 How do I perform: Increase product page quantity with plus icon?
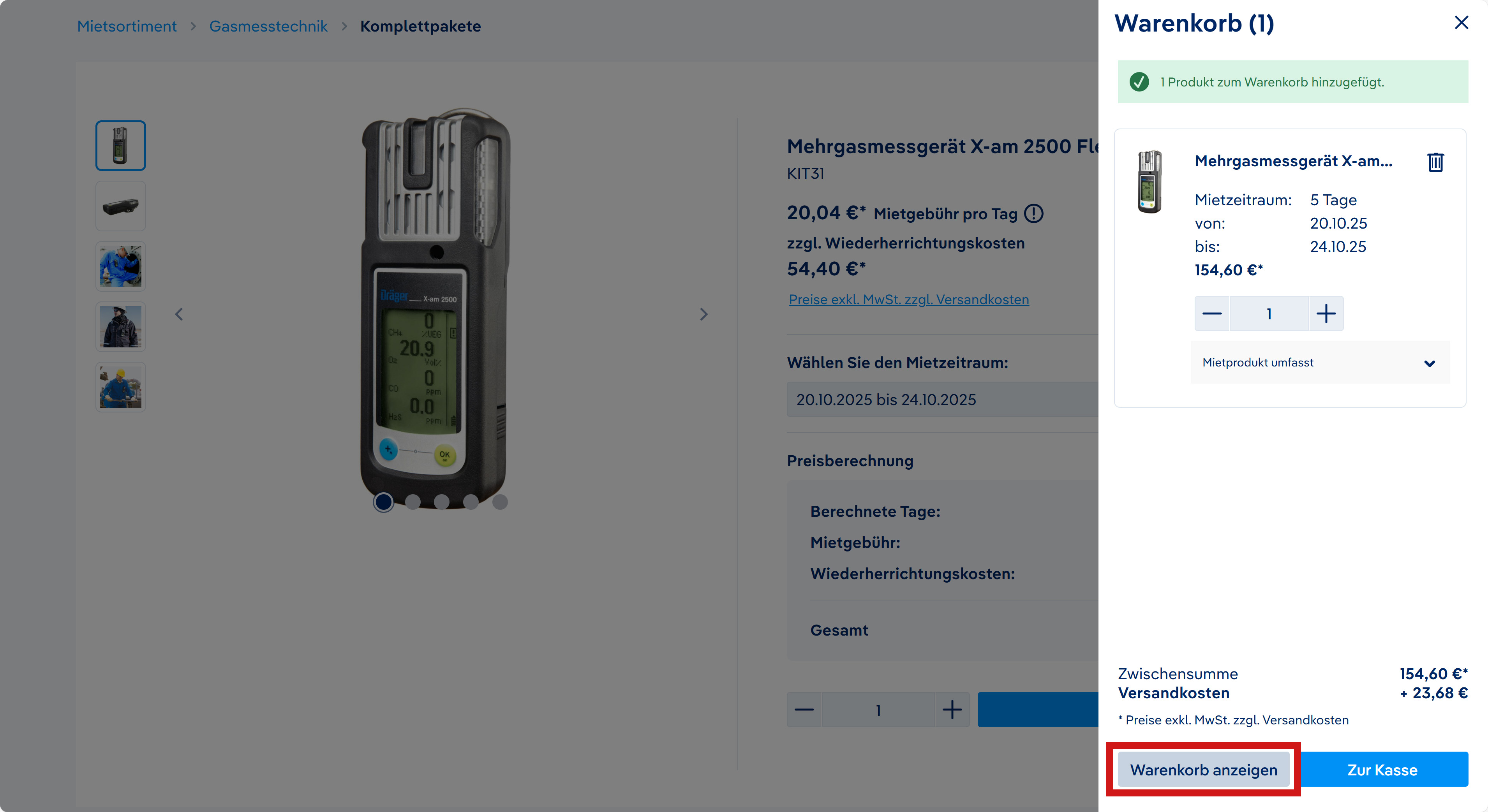pyautogui.click(x=952, y=710)
